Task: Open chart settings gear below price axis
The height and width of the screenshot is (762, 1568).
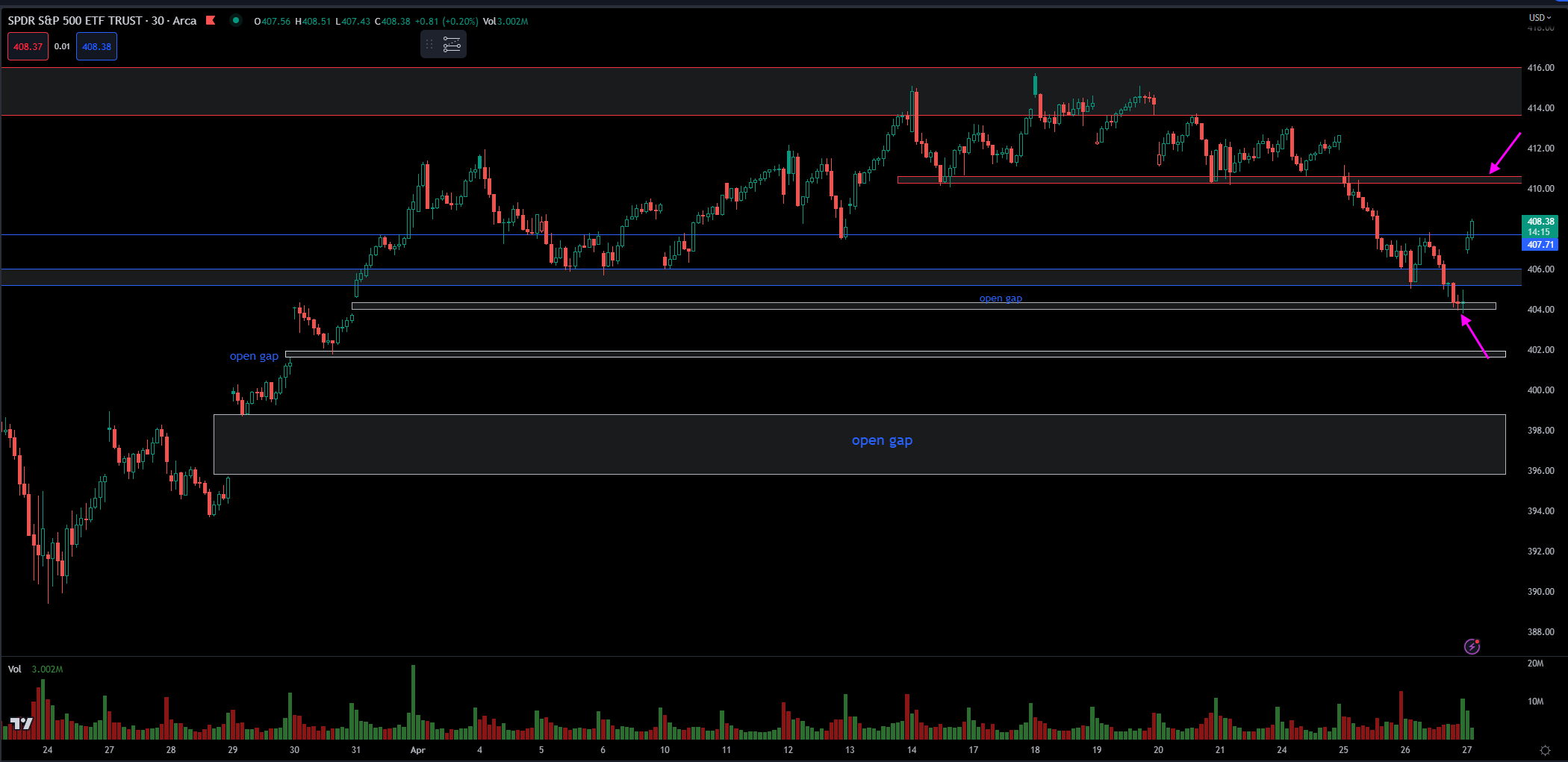Action: [x=1545, y=750]
